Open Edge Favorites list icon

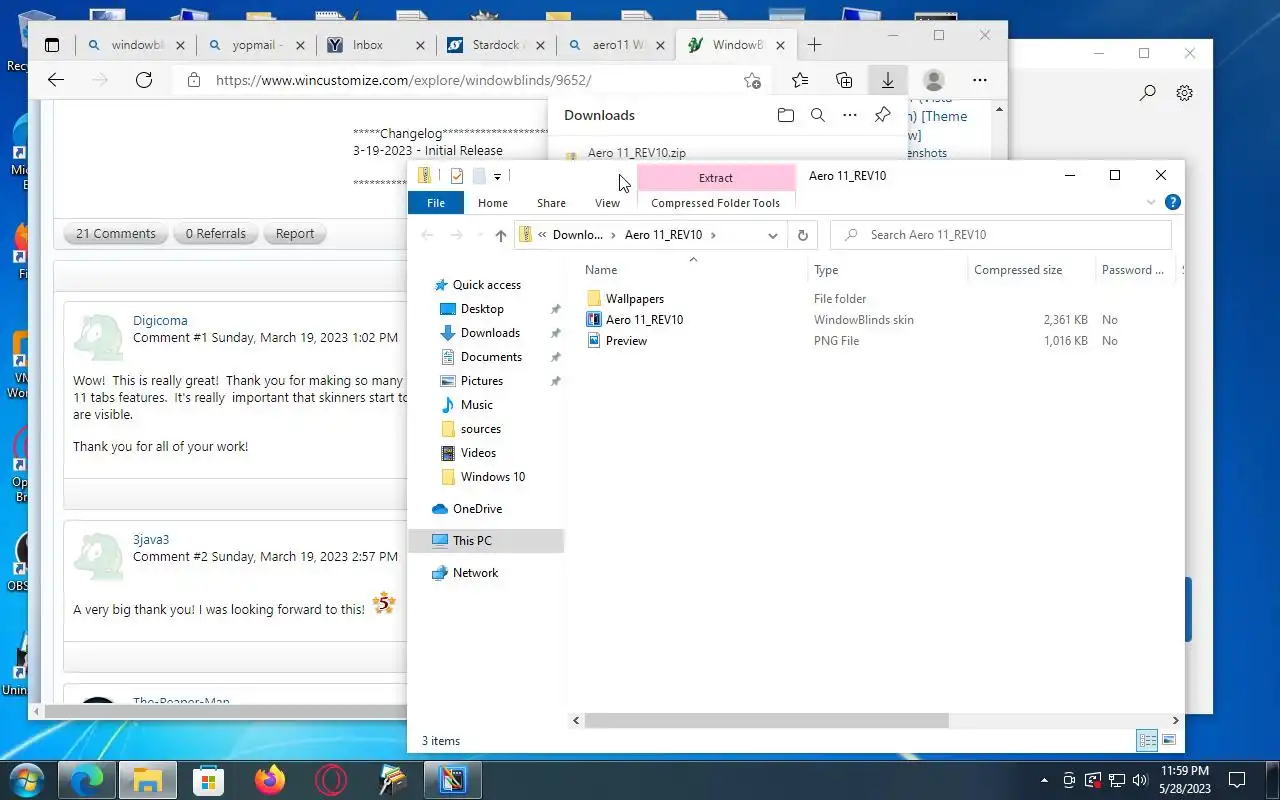(x=800, y=80)
